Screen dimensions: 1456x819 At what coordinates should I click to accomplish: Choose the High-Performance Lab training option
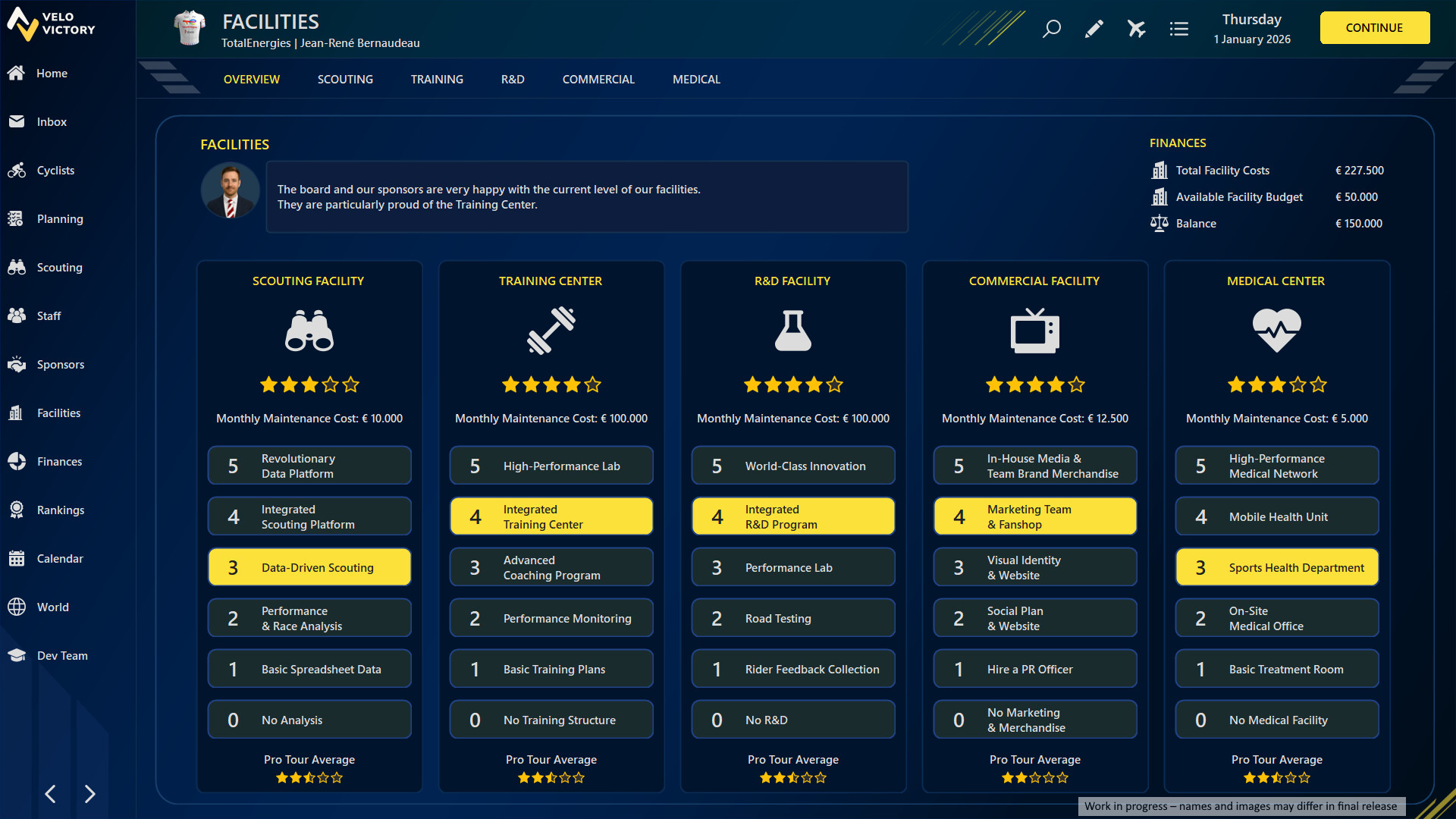(551, 465)
